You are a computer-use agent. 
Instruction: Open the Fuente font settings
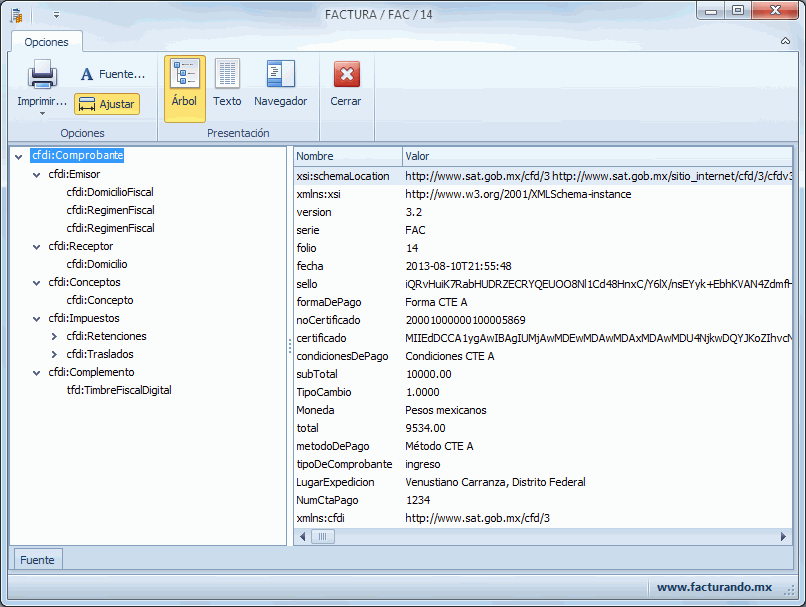112,74
